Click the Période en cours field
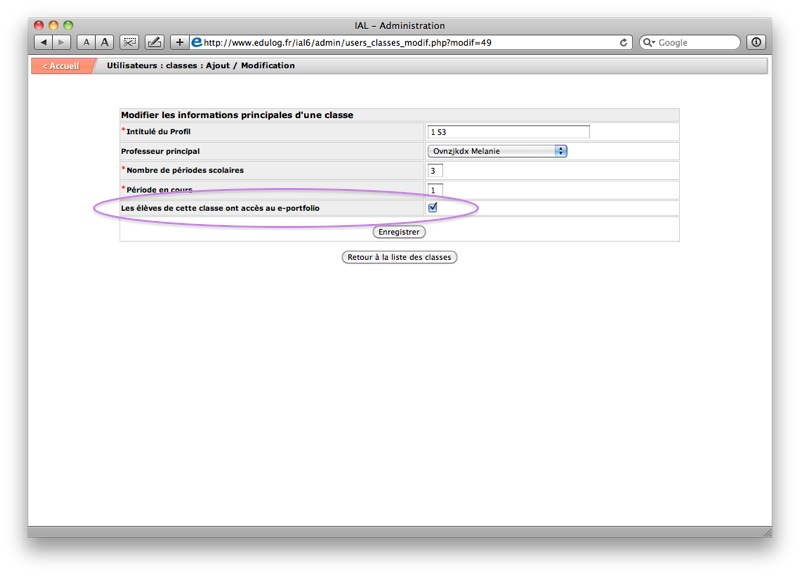Image resolution: width=800 pixels, height=576 pixels. click(x=435, y=190)
